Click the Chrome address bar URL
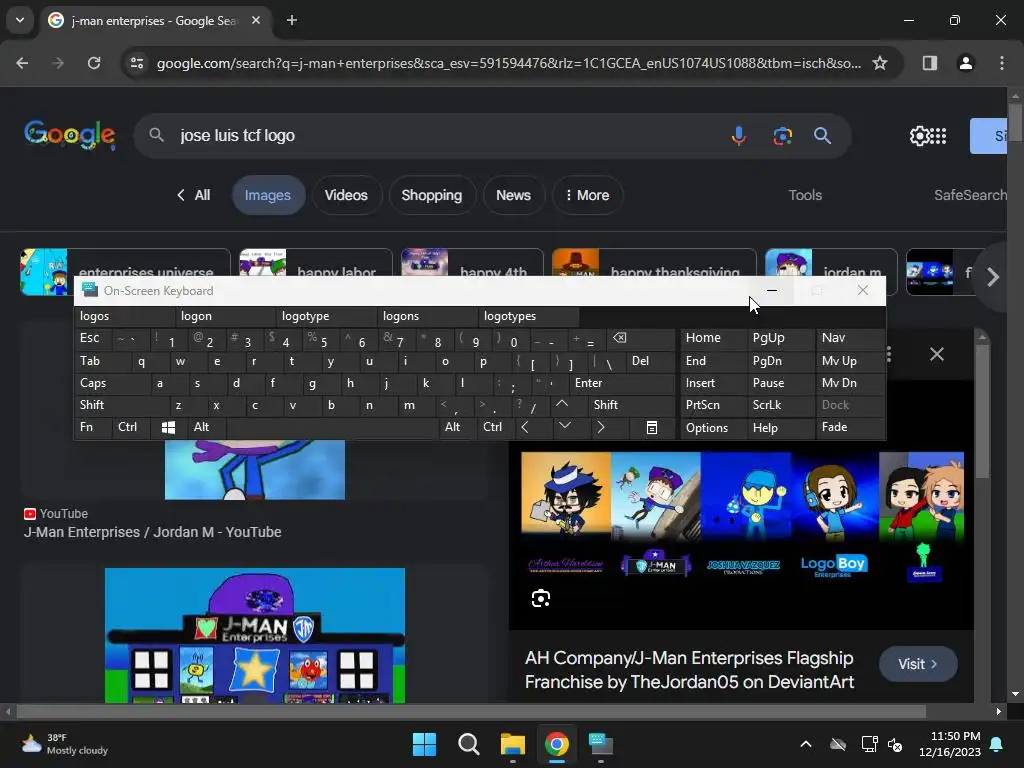This screenshot has width=1024, height=768. [509, 63]
